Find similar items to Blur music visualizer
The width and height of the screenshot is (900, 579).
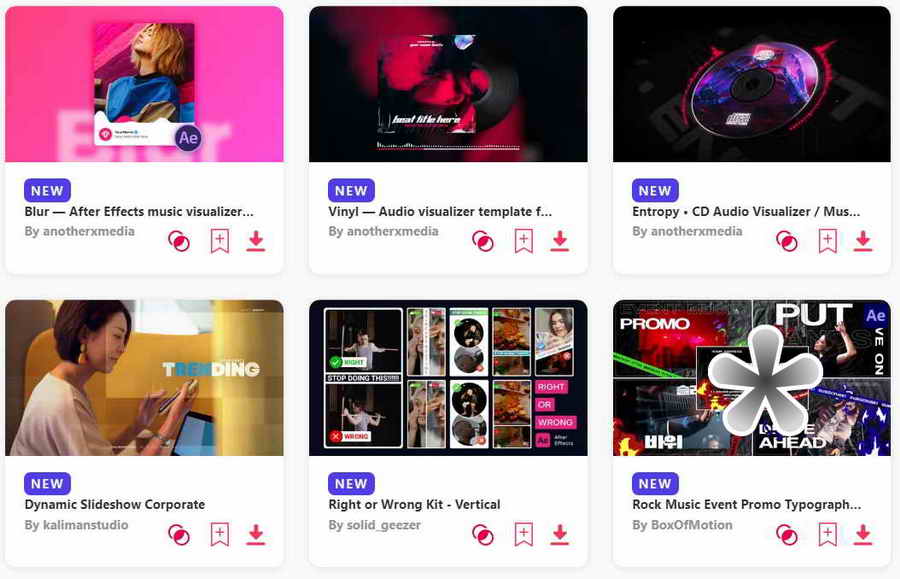click(179, 241)
